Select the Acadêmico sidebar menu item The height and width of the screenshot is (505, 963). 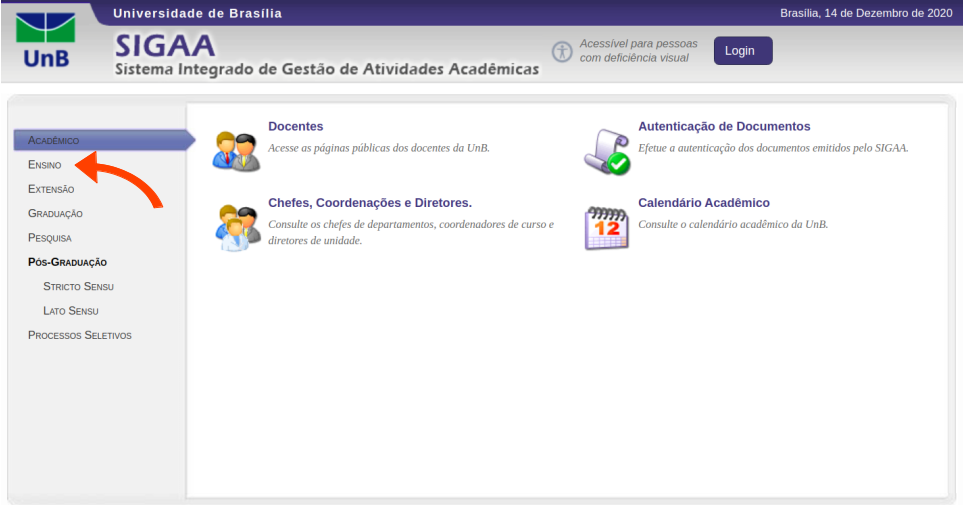[54, 140]
